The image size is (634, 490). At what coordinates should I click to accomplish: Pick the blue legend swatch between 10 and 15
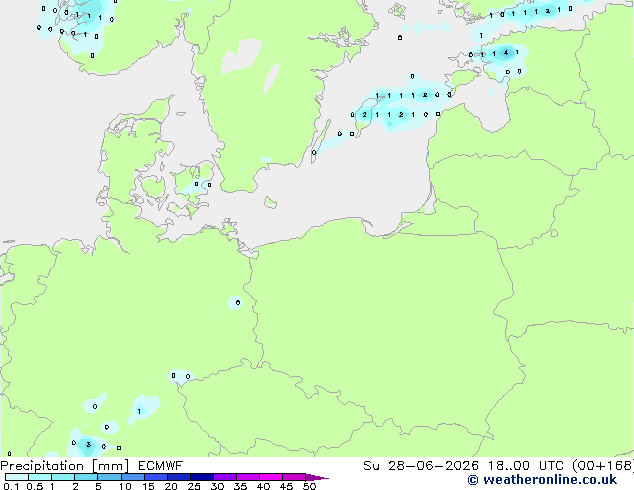[x=132, y=477]
